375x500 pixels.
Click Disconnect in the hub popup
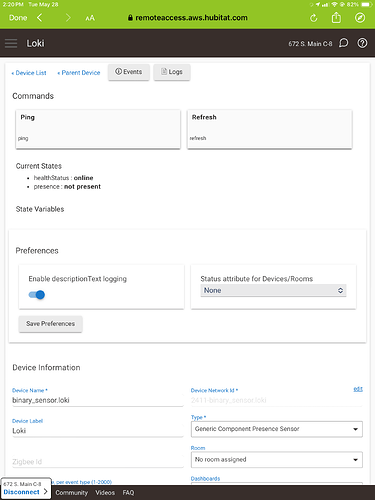21,492
